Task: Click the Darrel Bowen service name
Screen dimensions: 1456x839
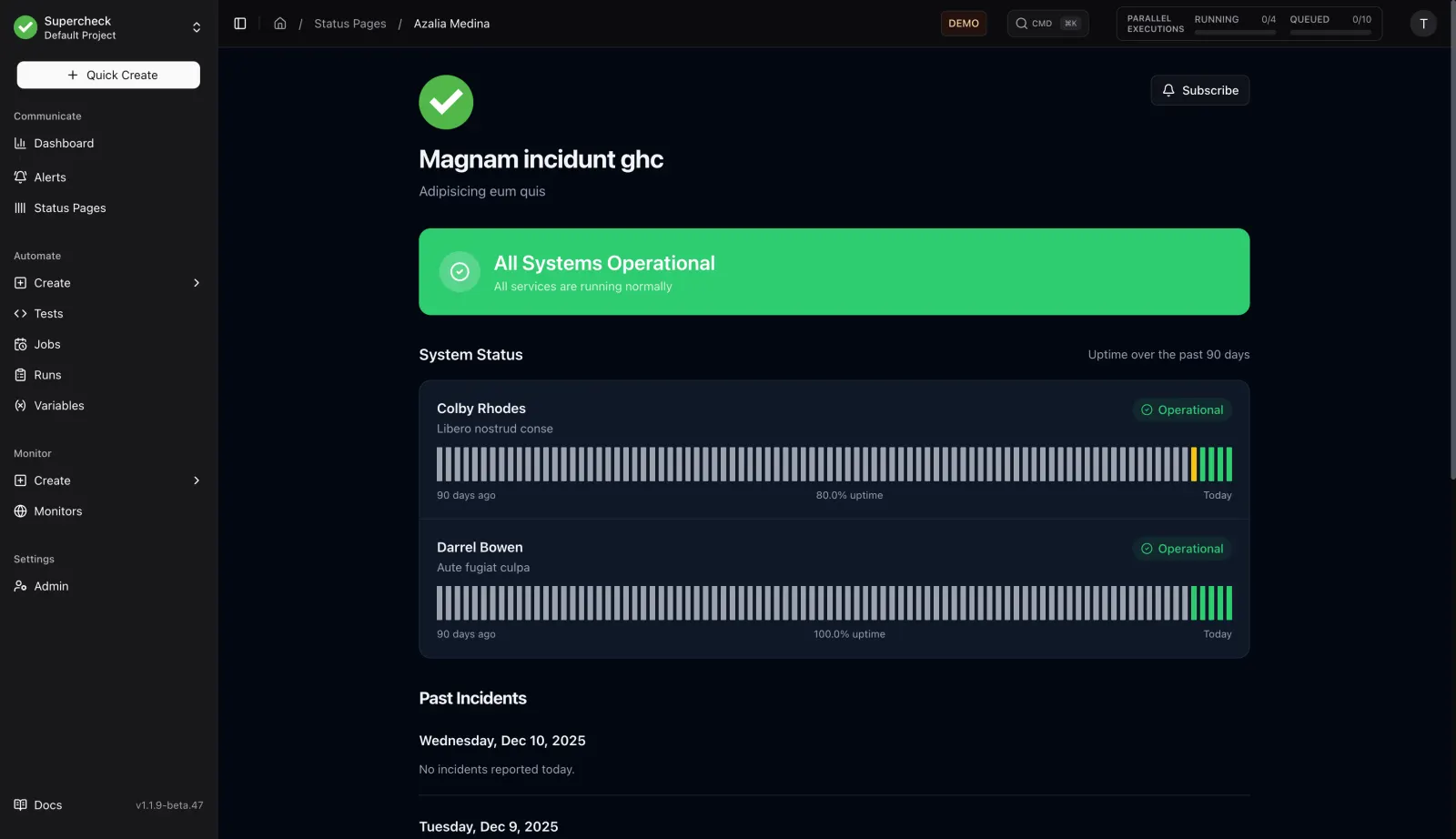Action: click(x=480, y=548)
